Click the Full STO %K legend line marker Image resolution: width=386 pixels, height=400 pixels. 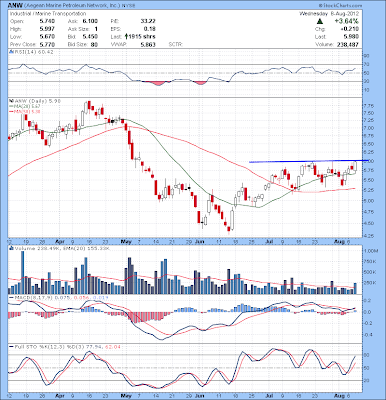pyautogui.click(x=12, y=347)
